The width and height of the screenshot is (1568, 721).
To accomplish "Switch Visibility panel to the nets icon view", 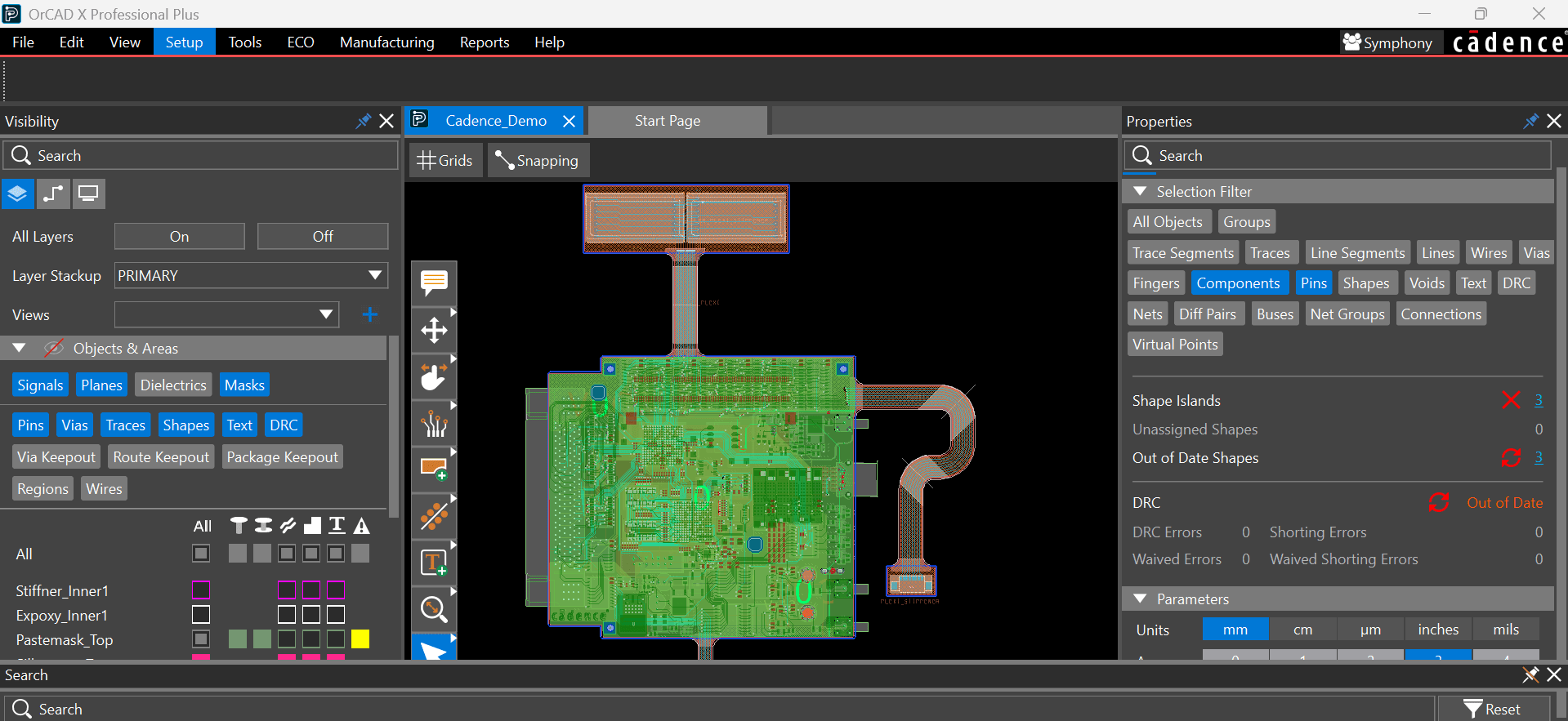I will [53, 194].
